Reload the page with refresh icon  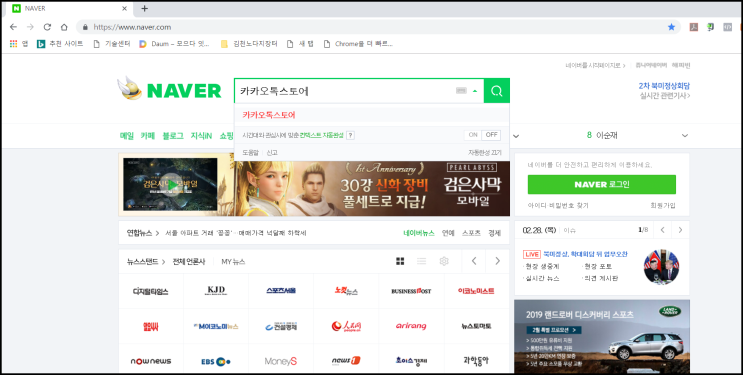coord(47,27)
